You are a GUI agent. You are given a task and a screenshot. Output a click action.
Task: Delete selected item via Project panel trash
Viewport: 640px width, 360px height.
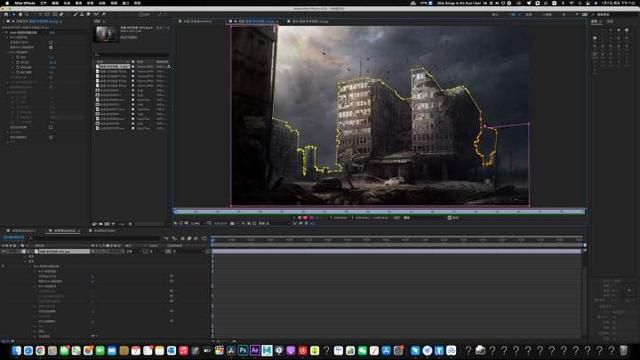click(130, 224)
